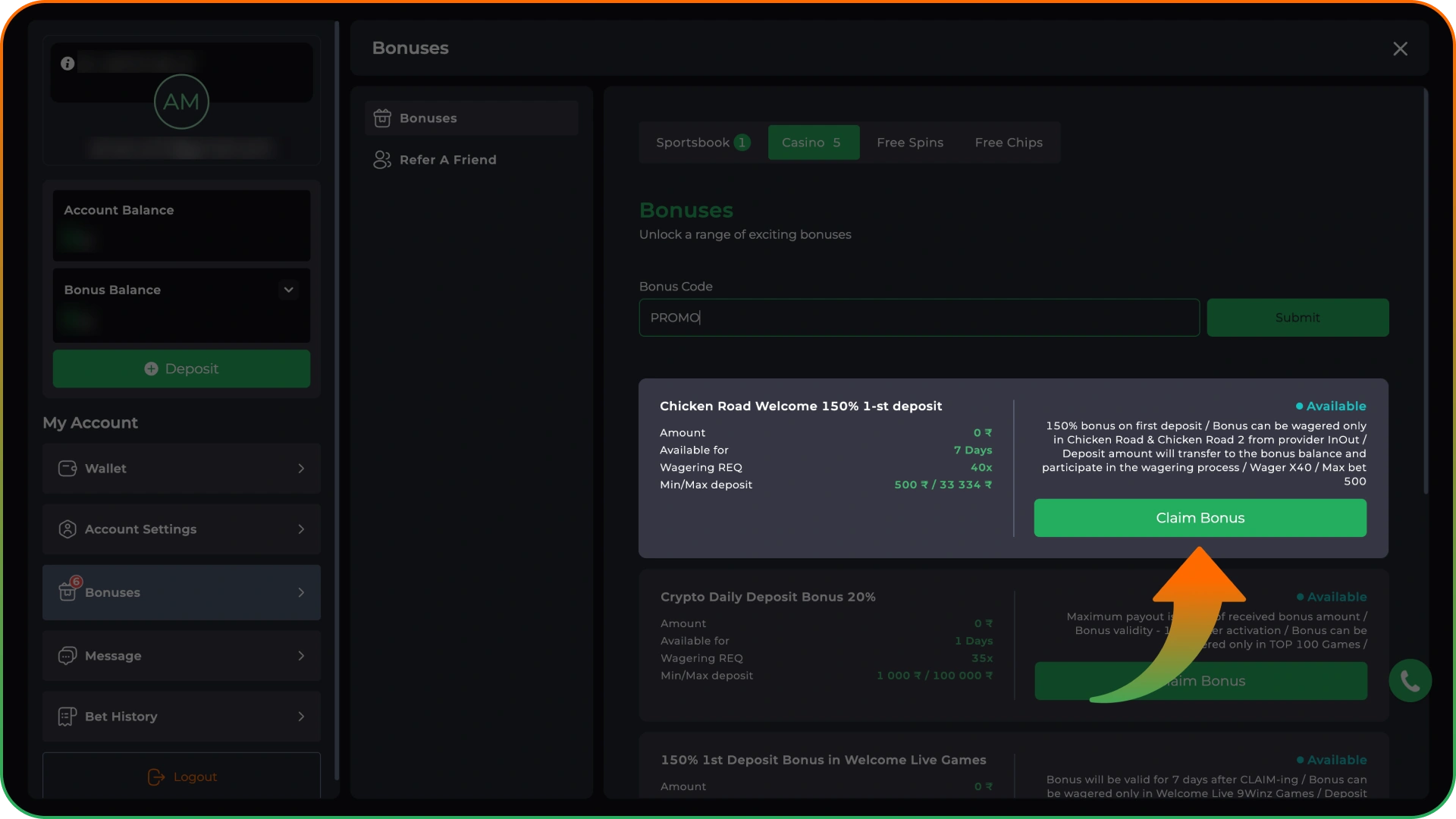This screenshot has height=819, width=1456.
Task: Click the Logout button
Action: coord(181,776)
